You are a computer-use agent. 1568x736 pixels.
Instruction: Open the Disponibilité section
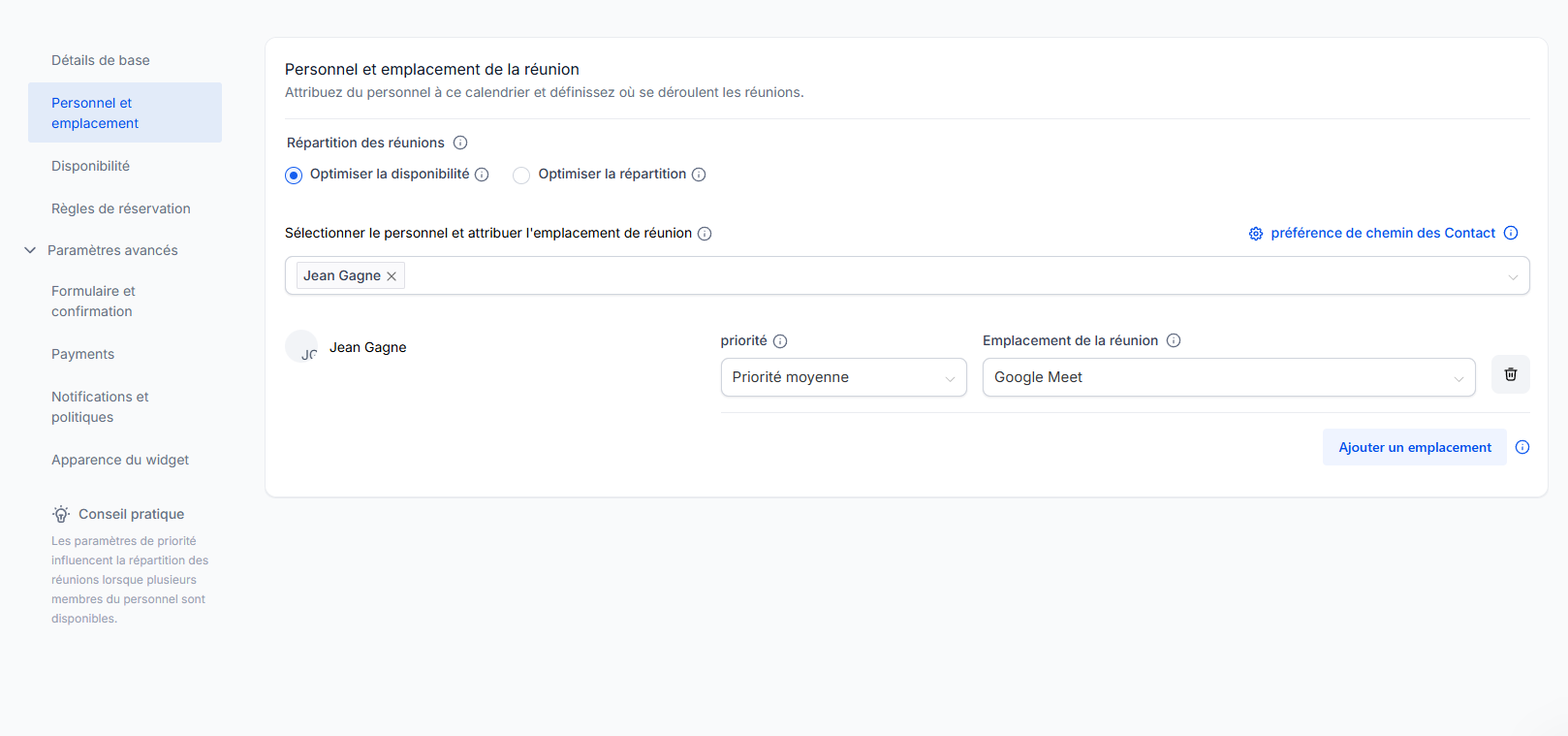coord(90,166)
